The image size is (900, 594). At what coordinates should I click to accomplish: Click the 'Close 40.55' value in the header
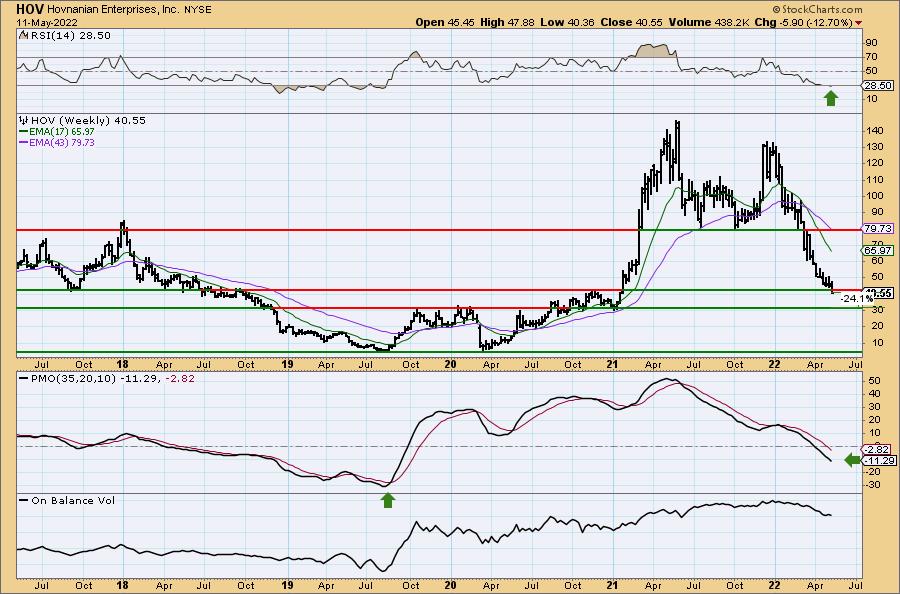(631, 23)
